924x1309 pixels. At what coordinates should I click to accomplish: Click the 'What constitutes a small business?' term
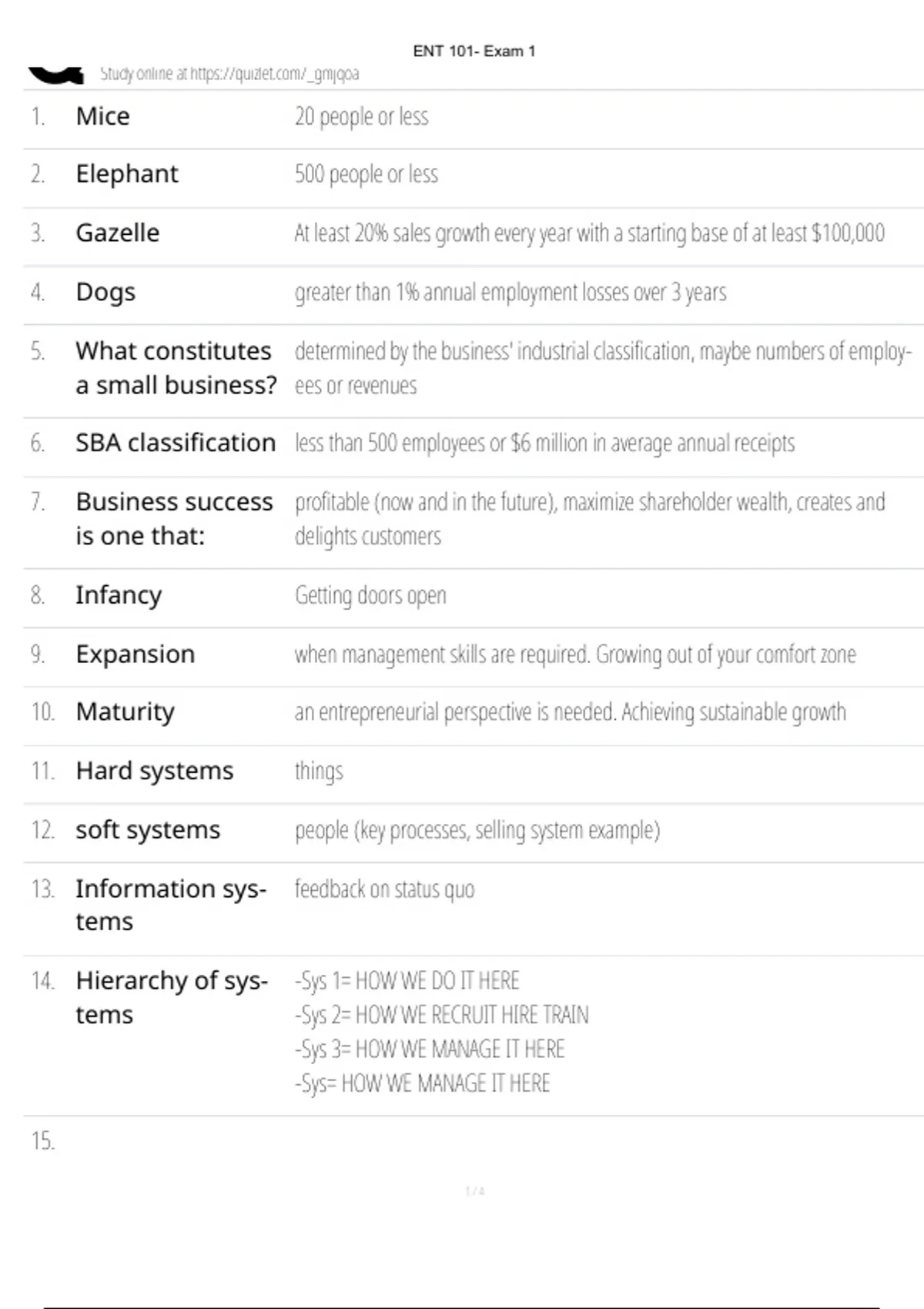tap(176, 367)
